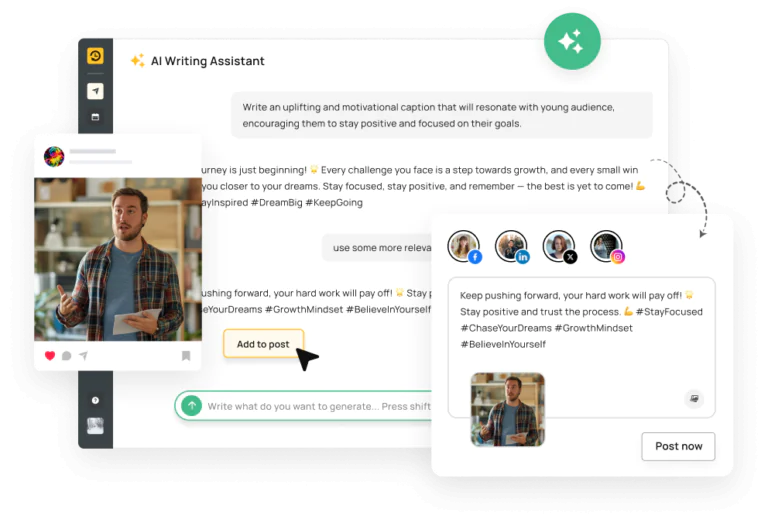Toggle the LinkedIn account avatar
768x523 pixels.
click(512, 246)
